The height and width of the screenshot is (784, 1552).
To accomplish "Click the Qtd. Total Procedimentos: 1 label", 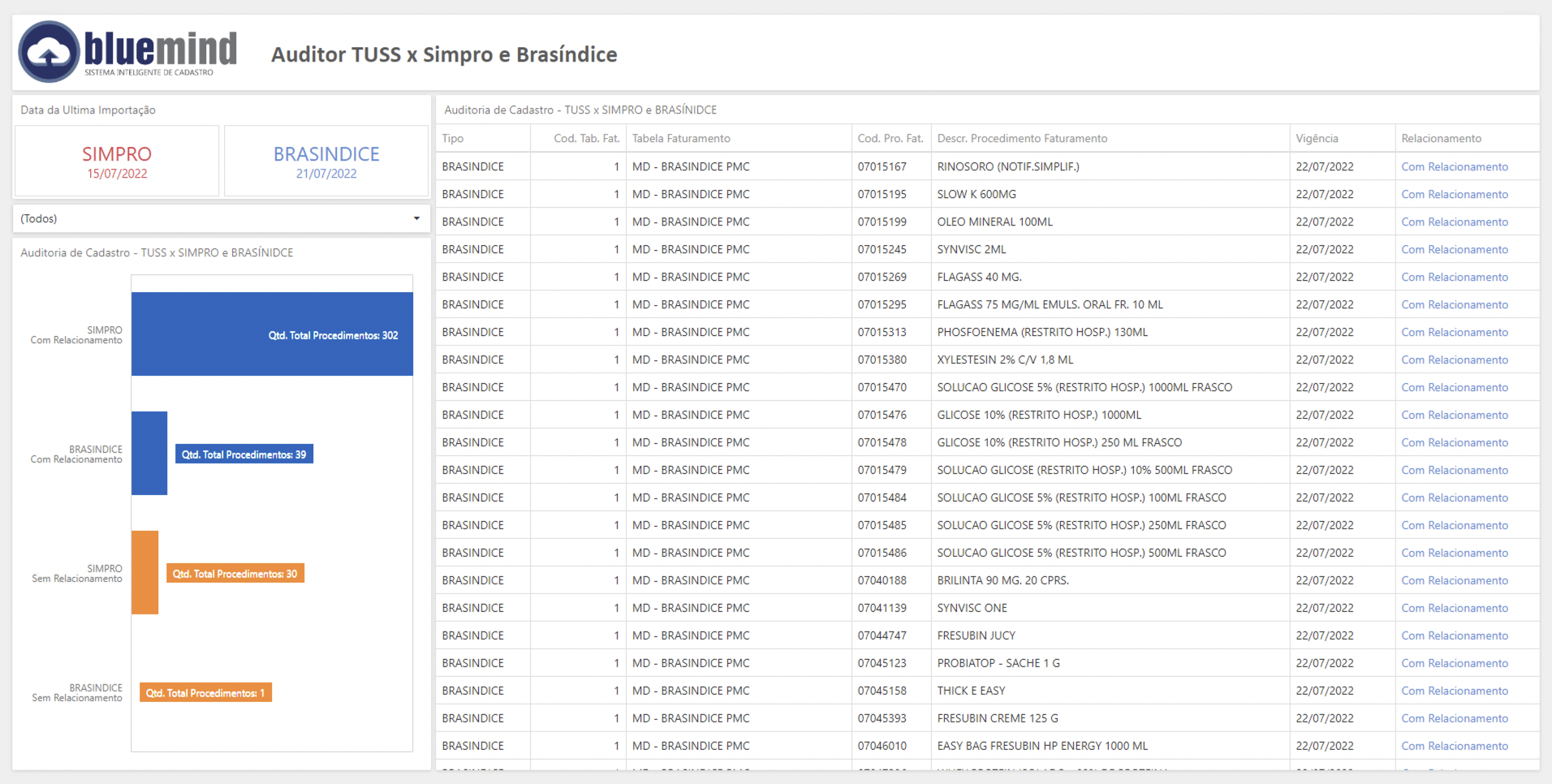I will click(205, 692).
